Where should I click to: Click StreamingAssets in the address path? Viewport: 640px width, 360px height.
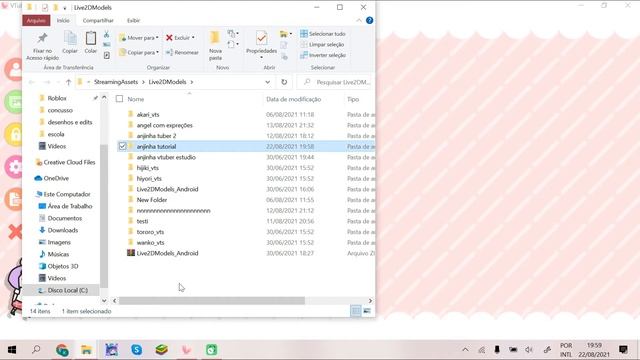[x=116, y=82]
